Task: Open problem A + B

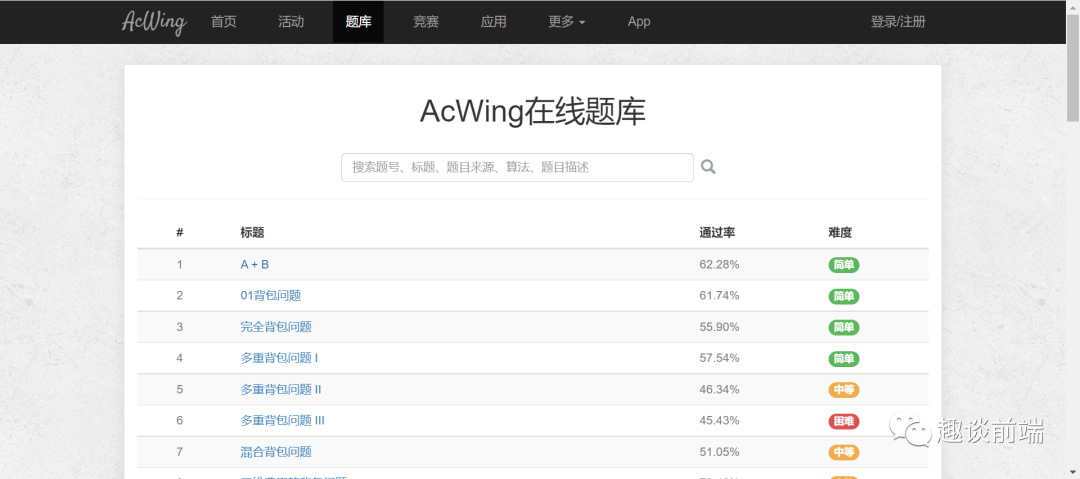Action: [255, 265]
